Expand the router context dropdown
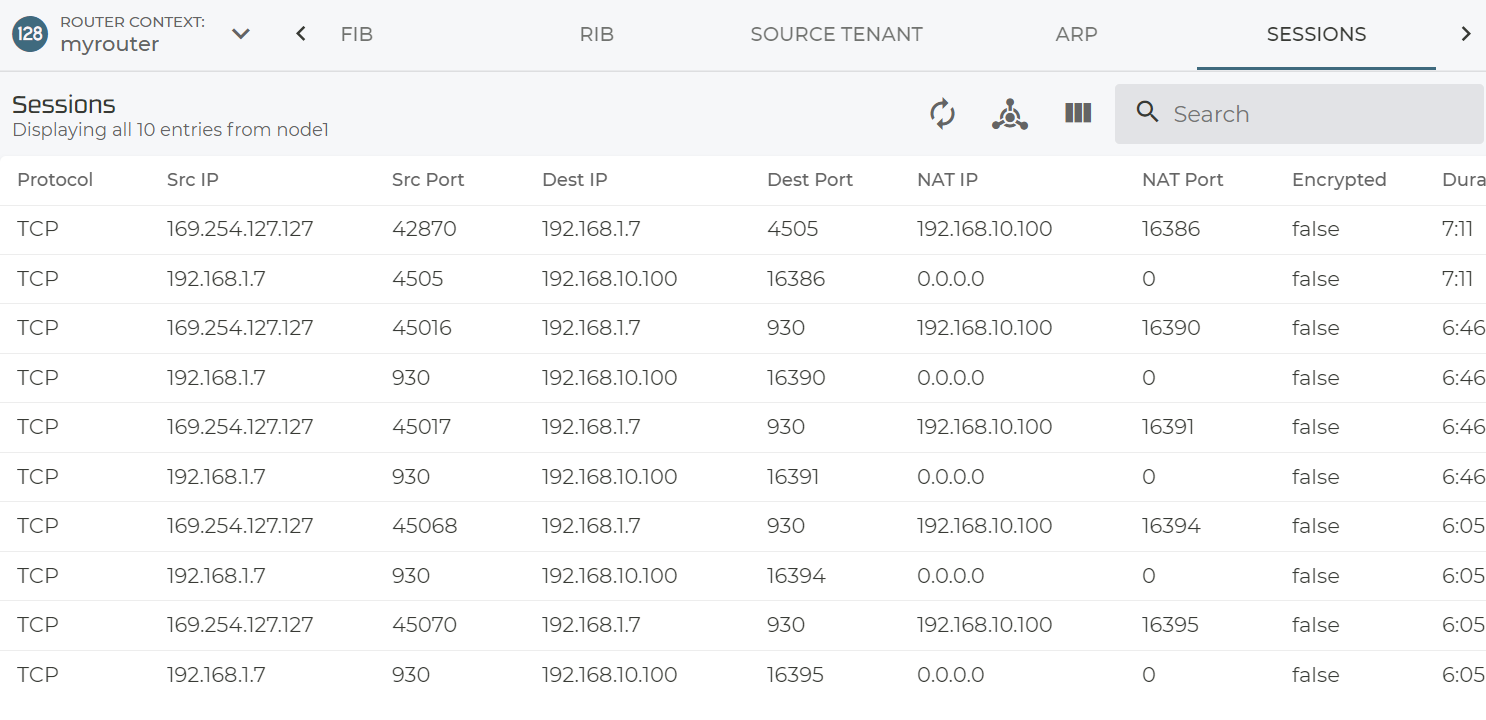 240,34
